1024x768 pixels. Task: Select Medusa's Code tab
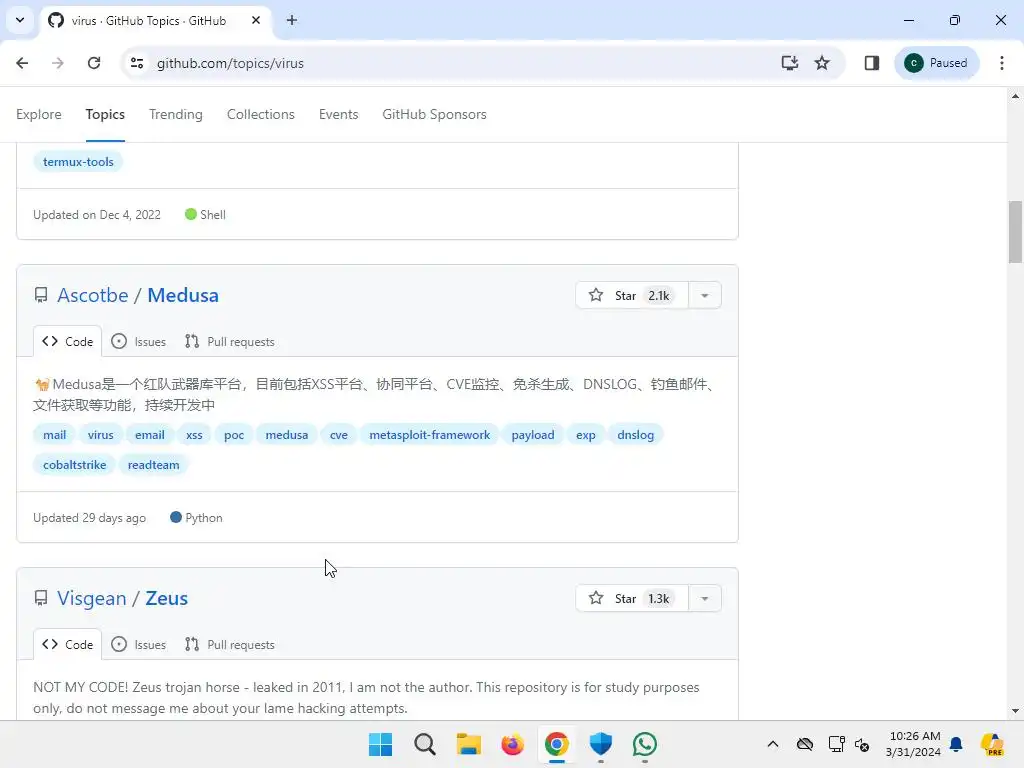coord(67,342)
